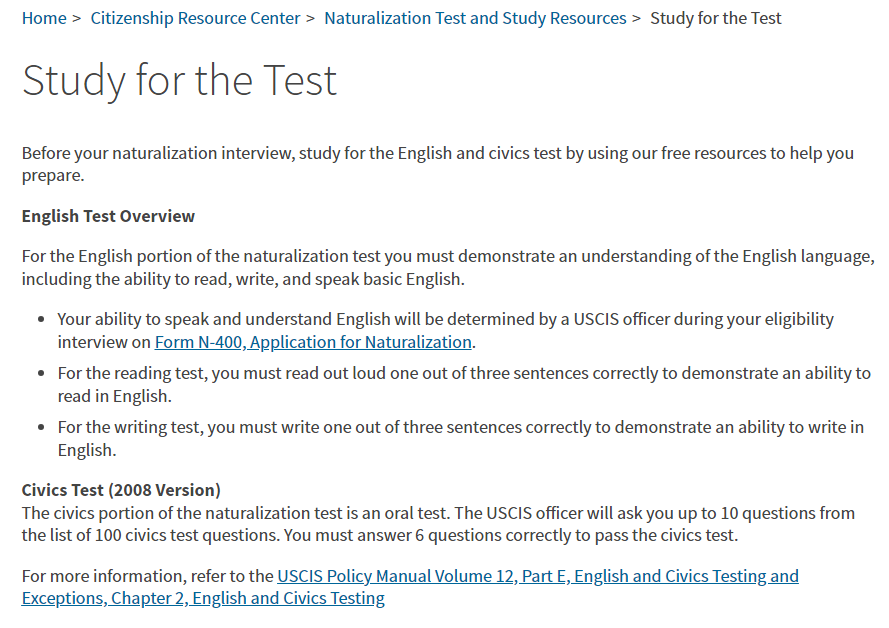Open Form N-400, Application for Naturalization link
This screenshot has height=628, width=889.
click(313, 342)
